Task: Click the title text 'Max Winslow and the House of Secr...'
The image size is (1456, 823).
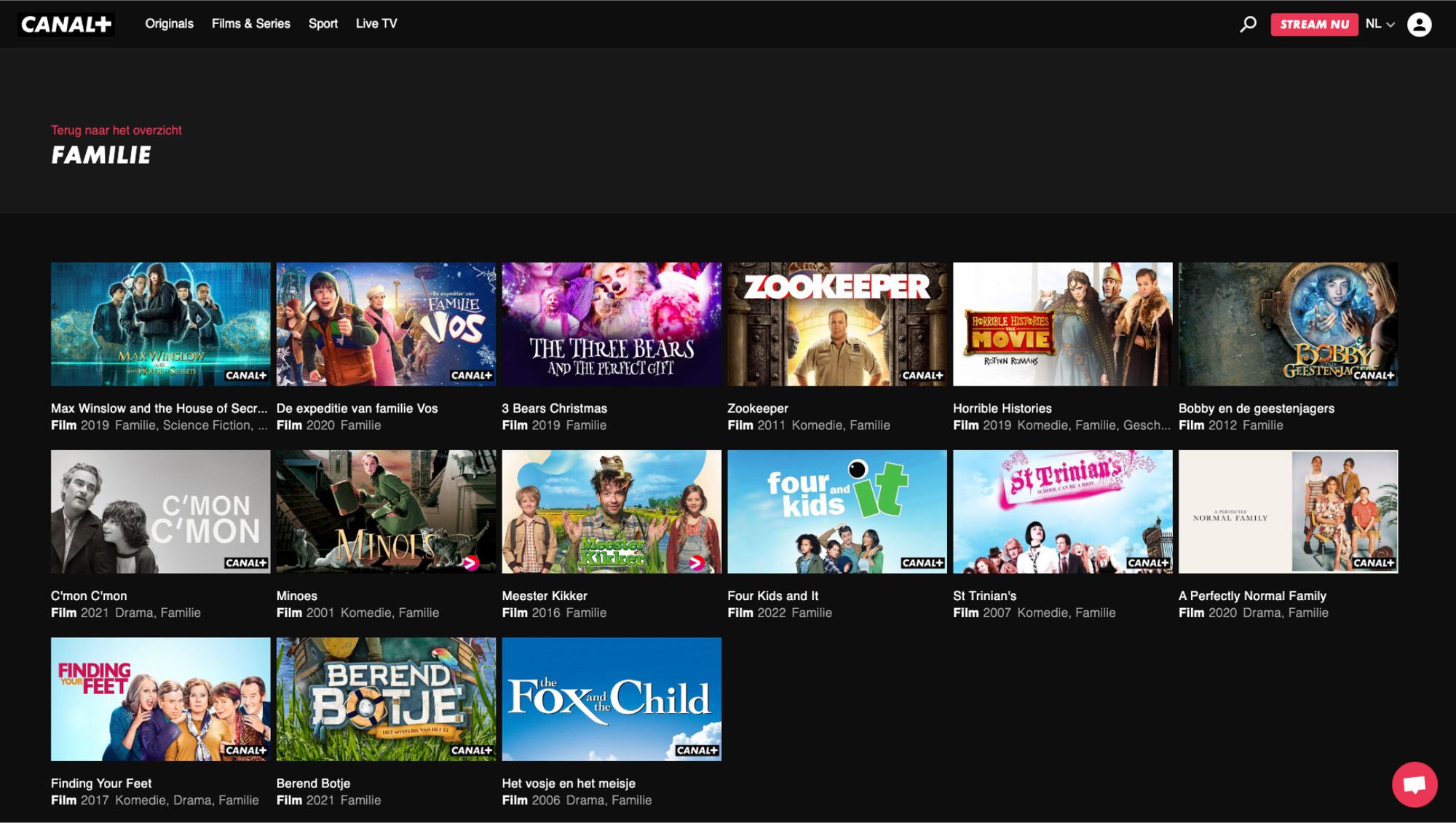Action: click(x=159, y=409)
